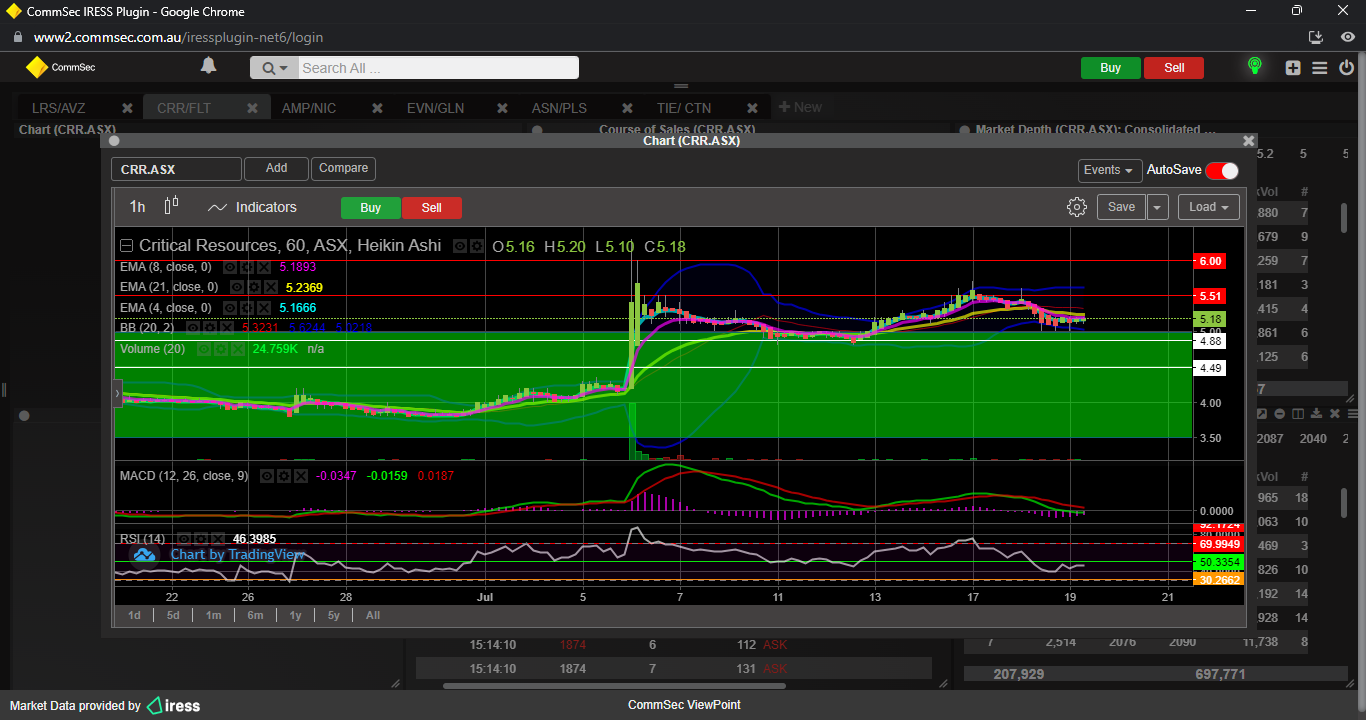Toggle visibility of Critical Resources series
Image resolution: width=1366 pixels, height=720 pixels.
point(461,246)
